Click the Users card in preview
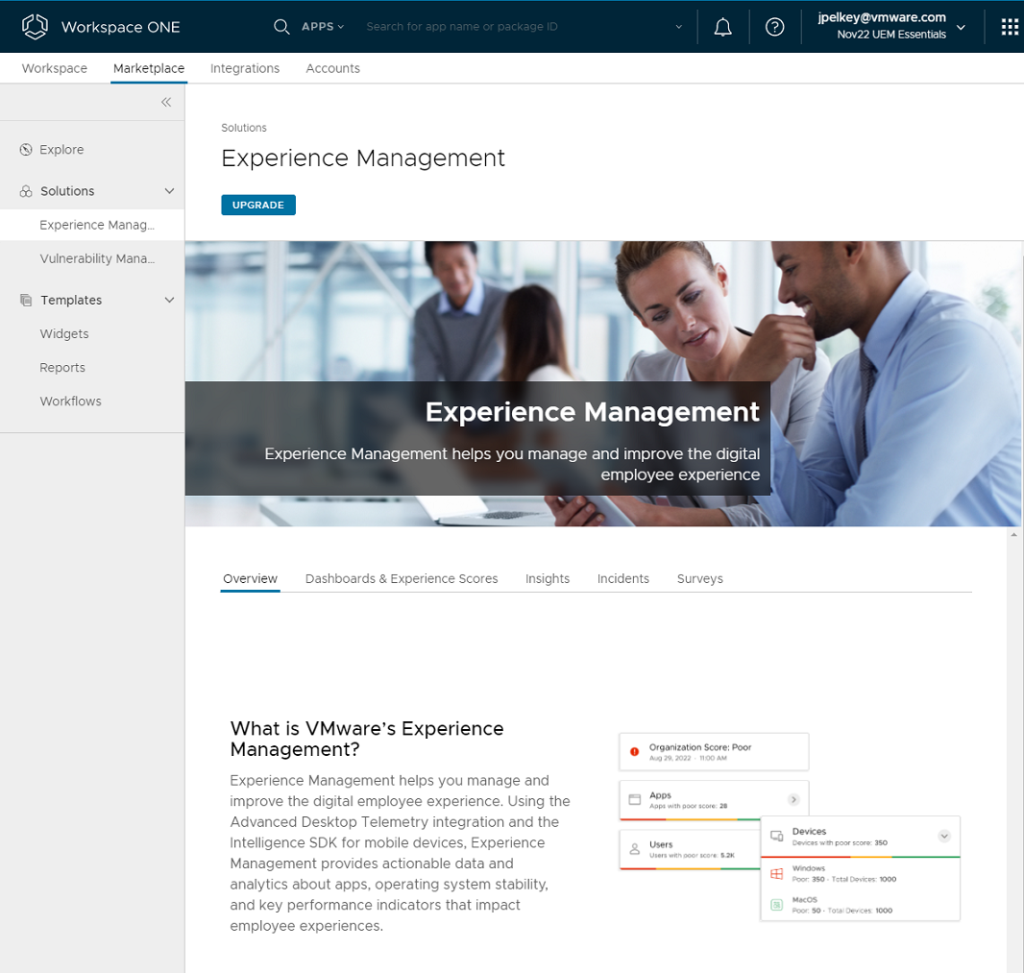 (x=690, y=850)
